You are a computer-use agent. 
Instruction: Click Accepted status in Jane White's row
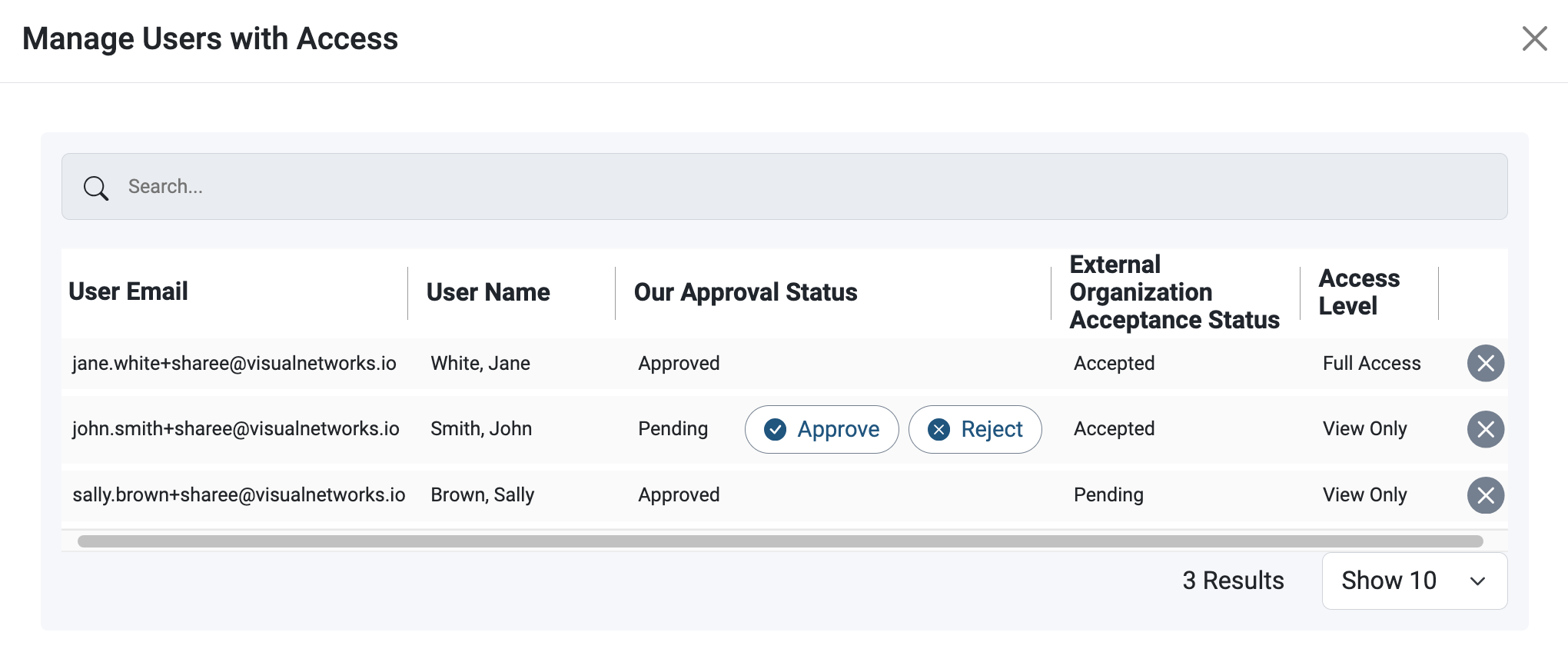pyautogui.click(x=1114, y=363)
